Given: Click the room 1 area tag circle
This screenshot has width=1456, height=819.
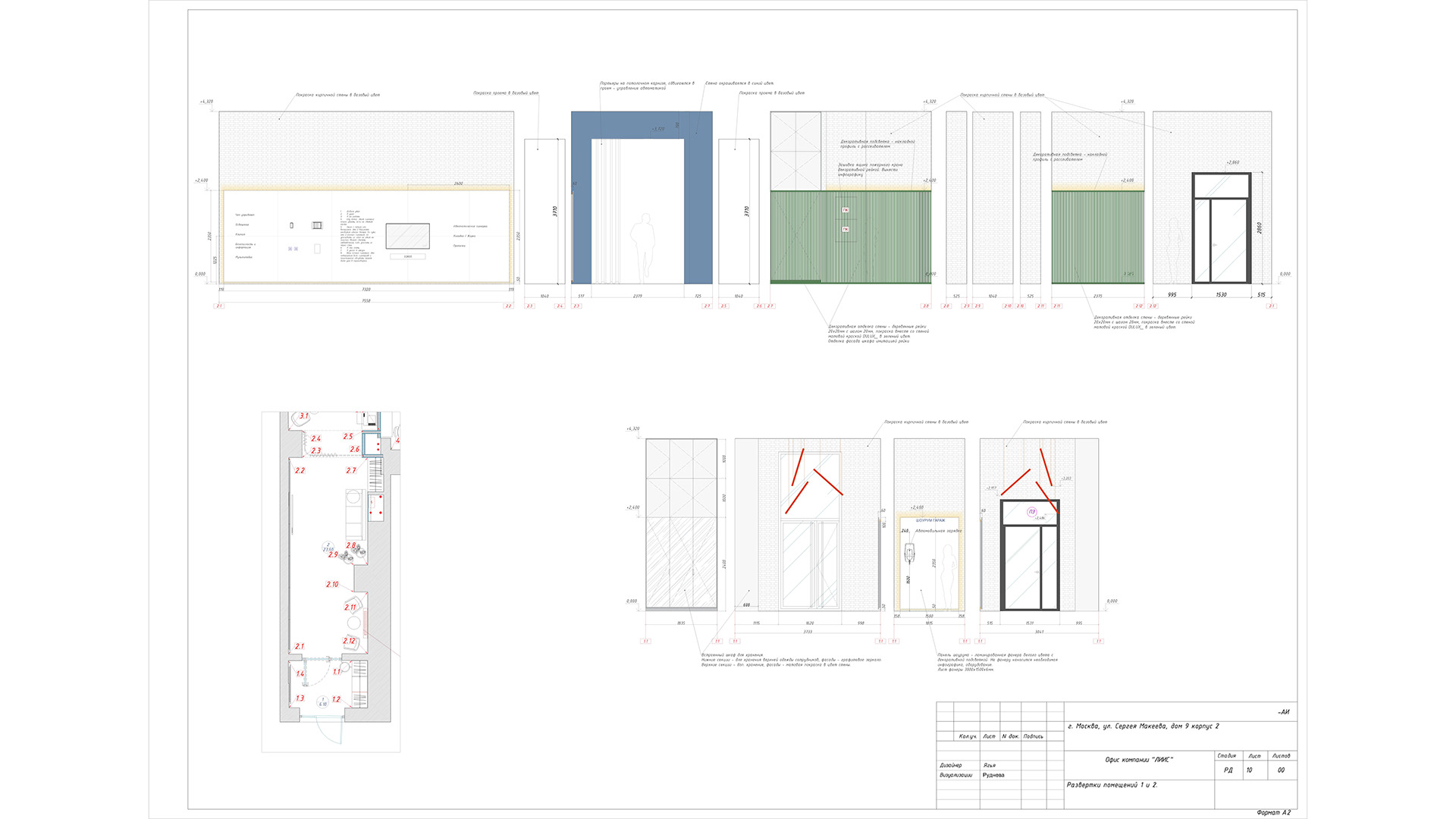Looking at the screenshot, I should click(x=323, y=702).
